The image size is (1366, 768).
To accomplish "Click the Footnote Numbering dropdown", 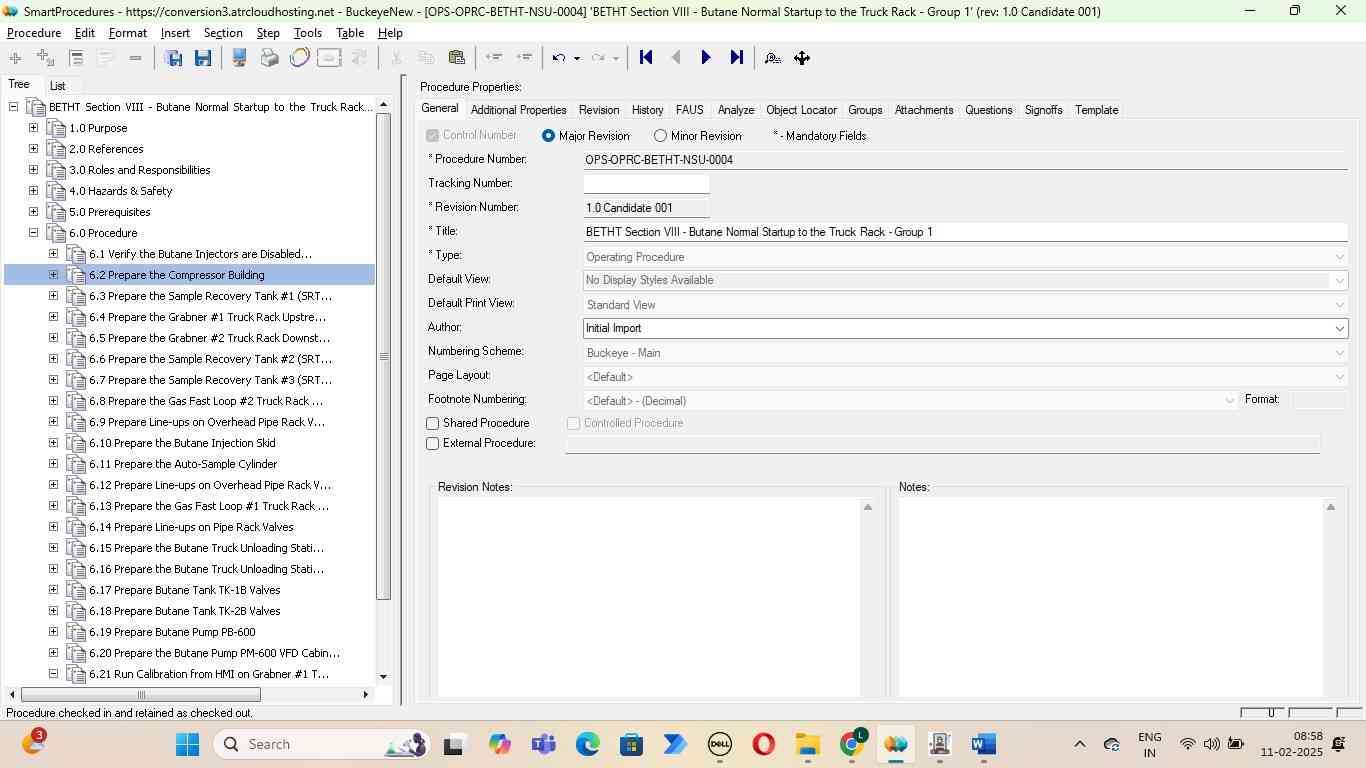I will coord(910,401).
